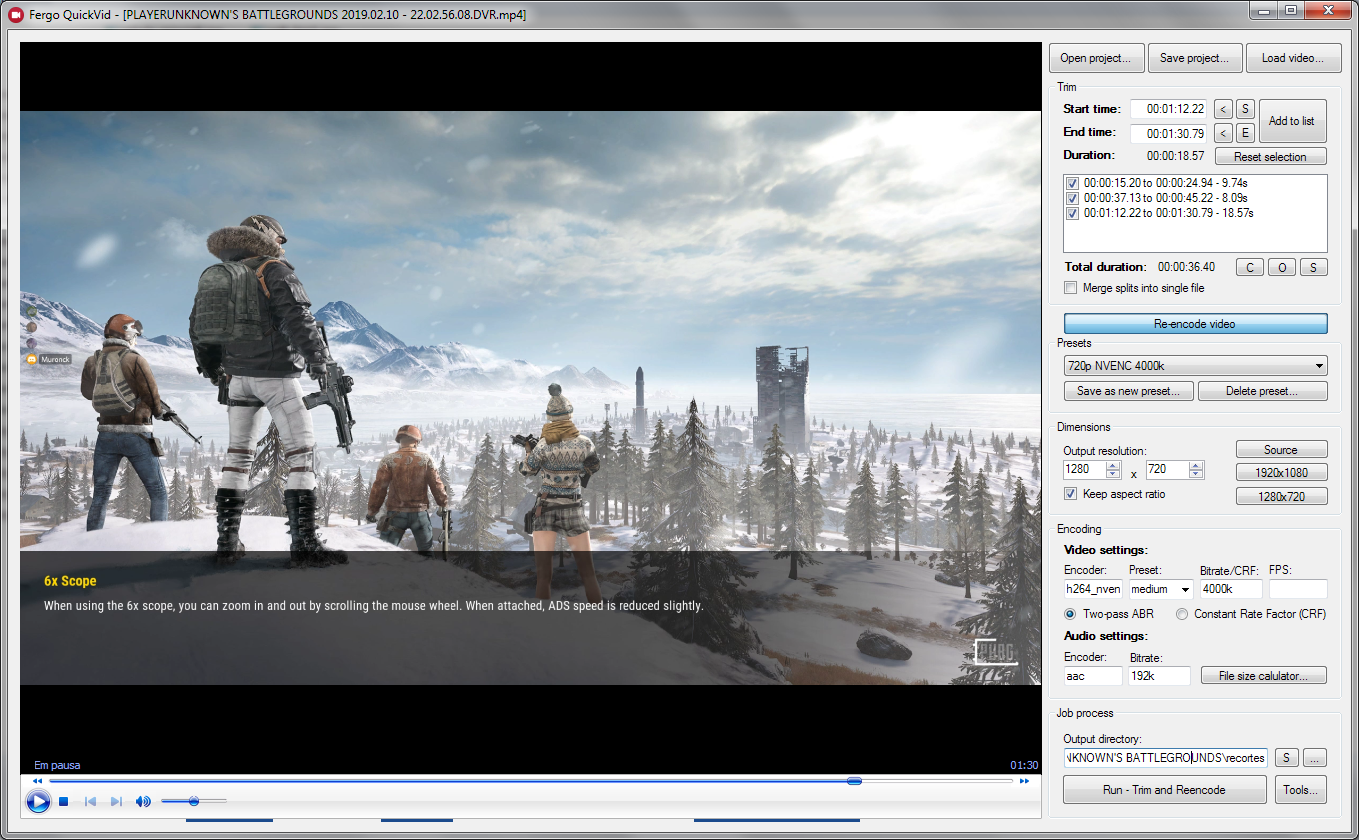The width and height of the screenshot is (1359, 840).
Task: Click the Fergo QuickVid title bar app icon
Action: tap(15, 14)
